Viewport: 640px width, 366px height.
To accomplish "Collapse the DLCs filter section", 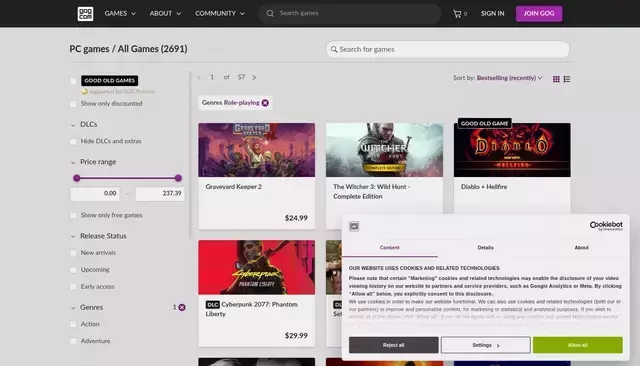I will pos(84,124).
